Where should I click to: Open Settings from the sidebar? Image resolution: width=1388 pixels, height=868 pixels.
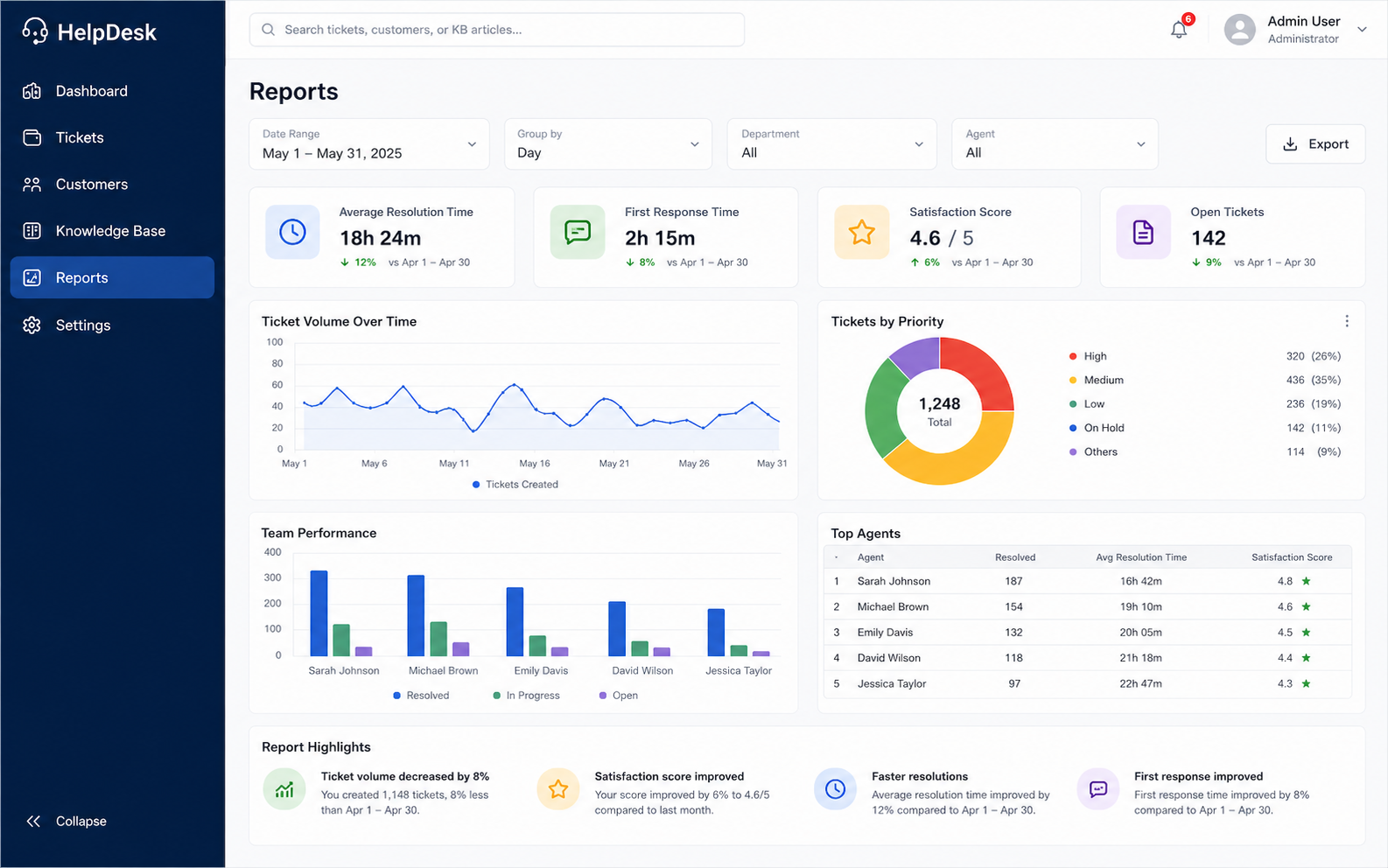112,325
